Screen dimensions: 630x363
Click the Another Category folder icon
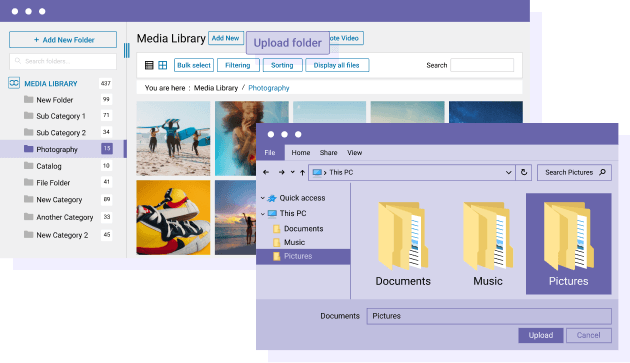[29, 217]
